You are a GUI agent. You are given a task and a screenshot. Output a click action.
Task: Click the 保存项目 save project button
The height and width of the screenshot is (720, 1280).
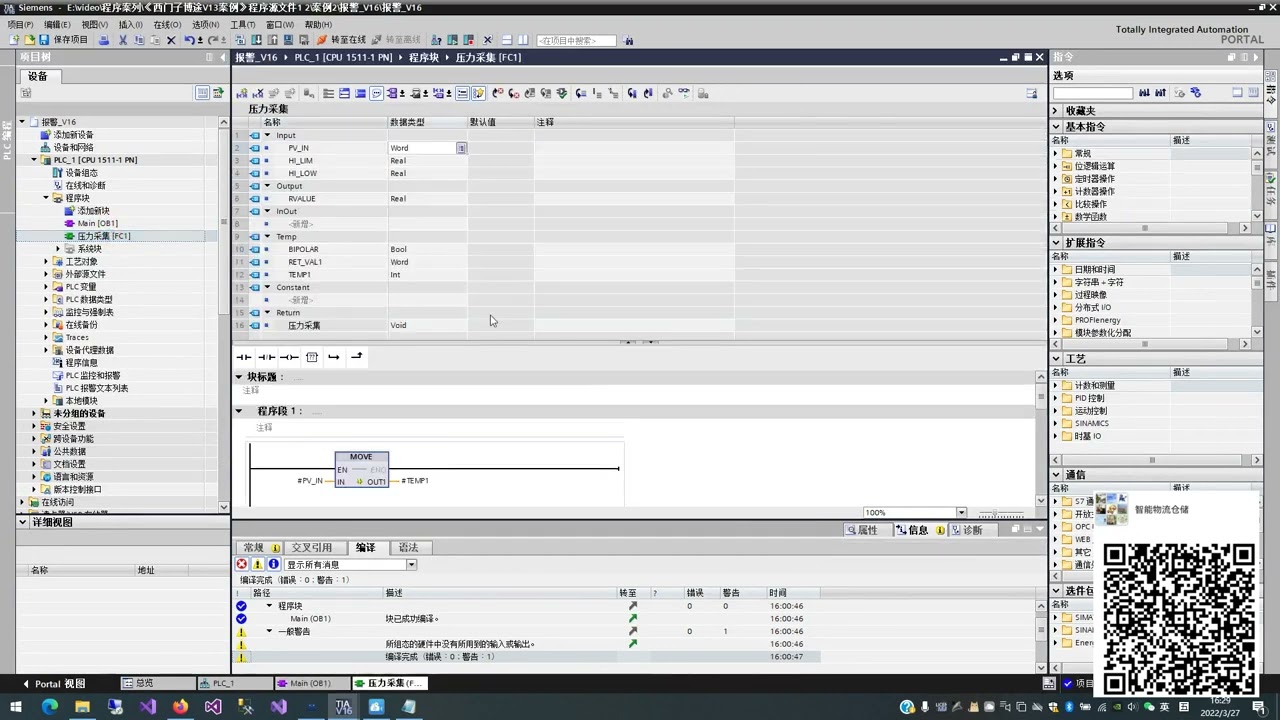[63, 40]
